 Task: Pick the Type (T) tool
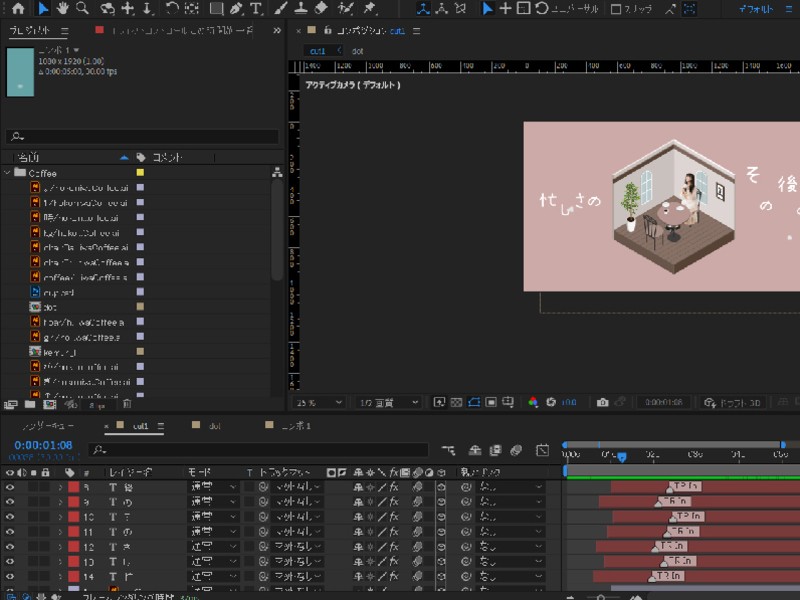point(257,9)
